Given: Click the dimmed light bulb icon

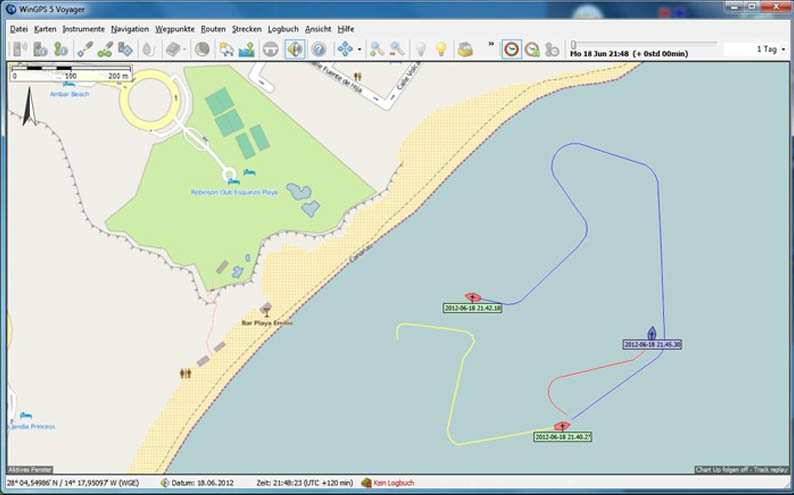Looking at the screenshot, I should [x=420, y=49].
